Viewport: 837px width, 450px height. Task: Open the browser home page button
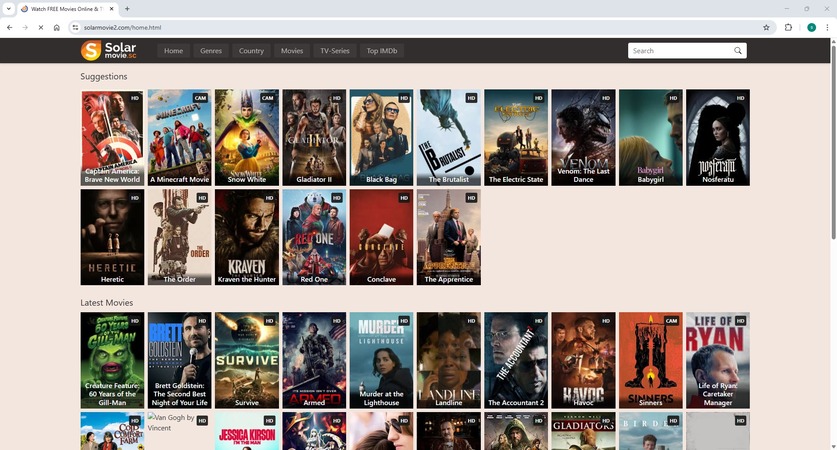click(x=57, y=27)
